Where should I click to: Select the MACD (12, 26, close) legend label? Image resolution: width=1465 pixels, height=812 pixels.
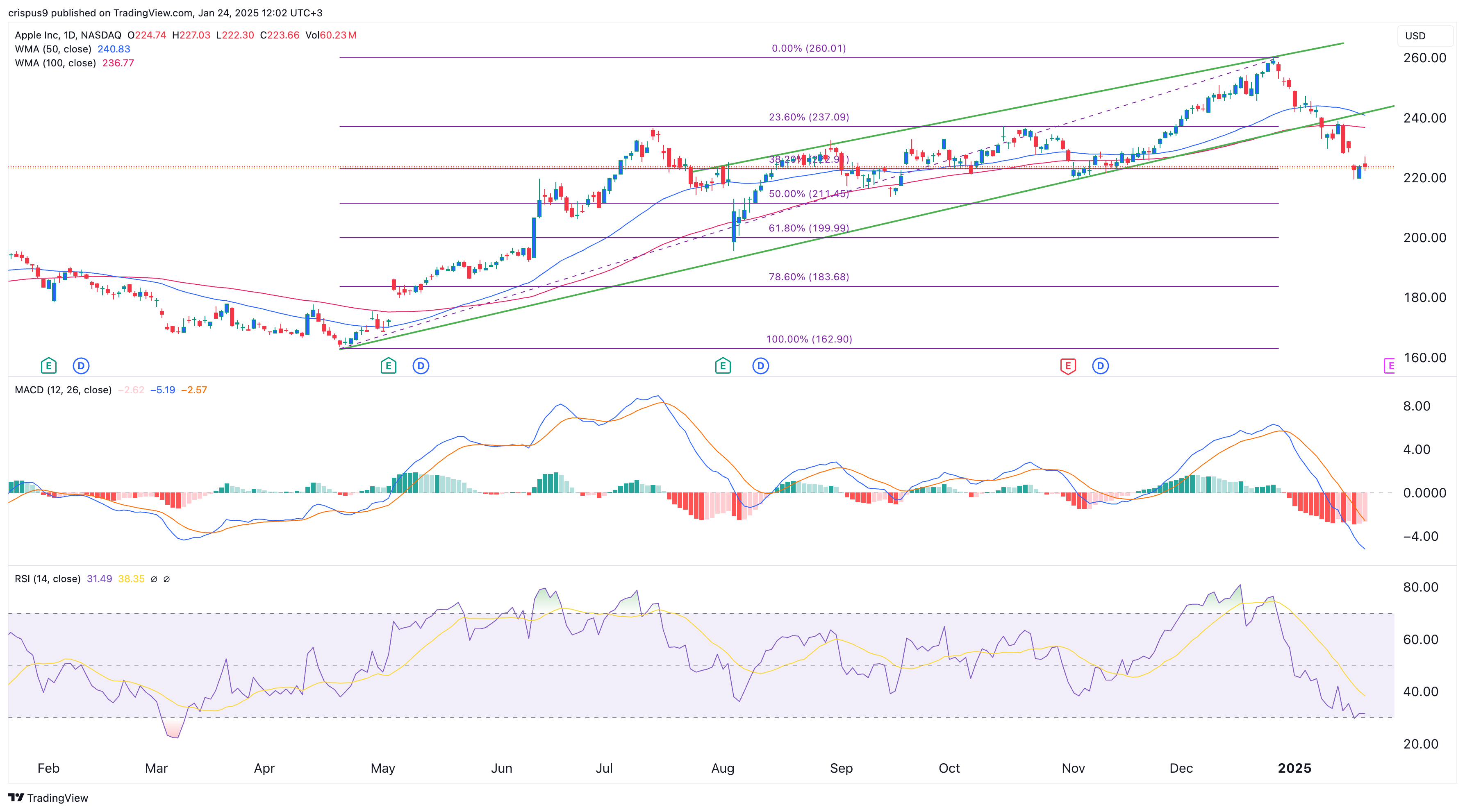63,390
